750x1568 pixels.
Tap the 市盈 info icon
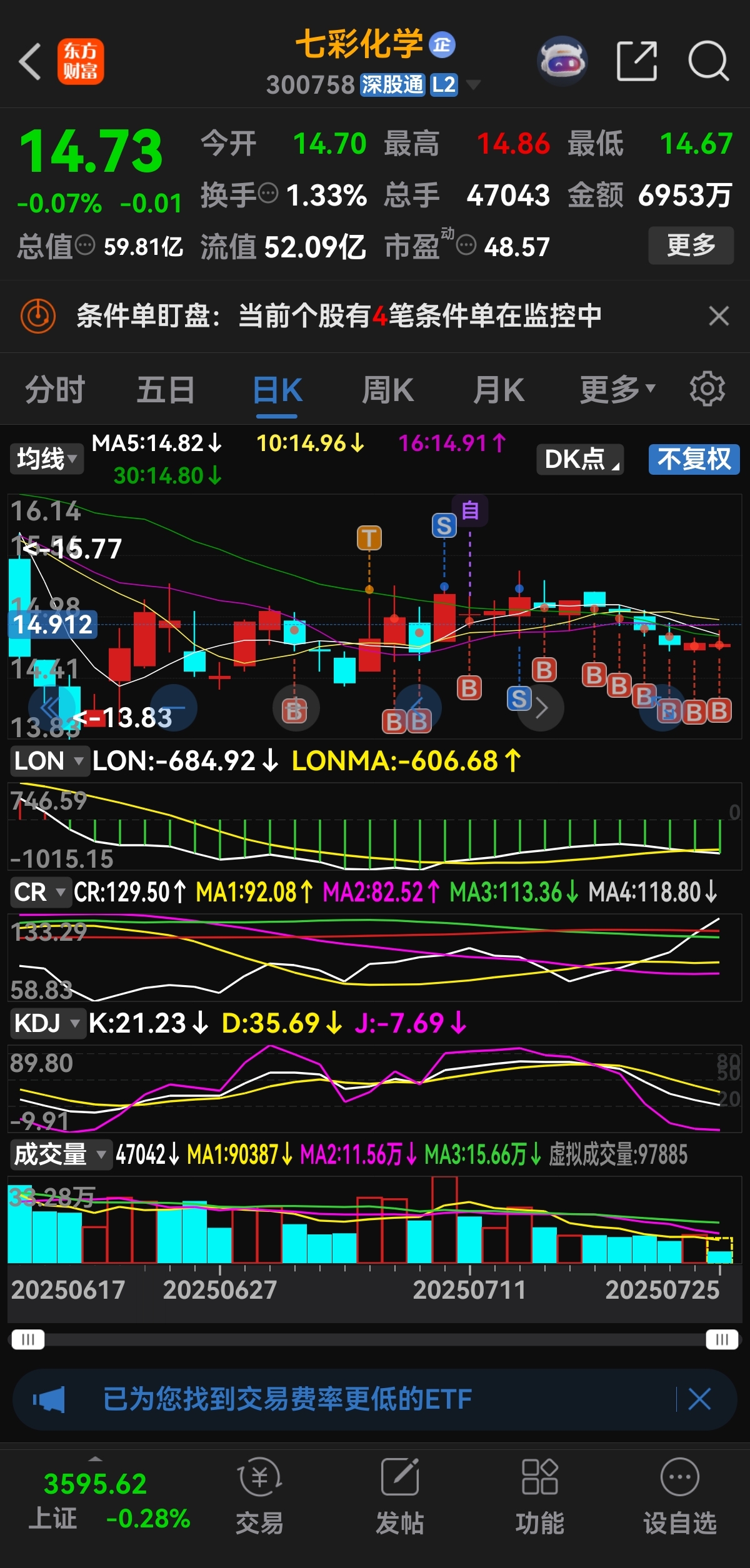[466, 245]
